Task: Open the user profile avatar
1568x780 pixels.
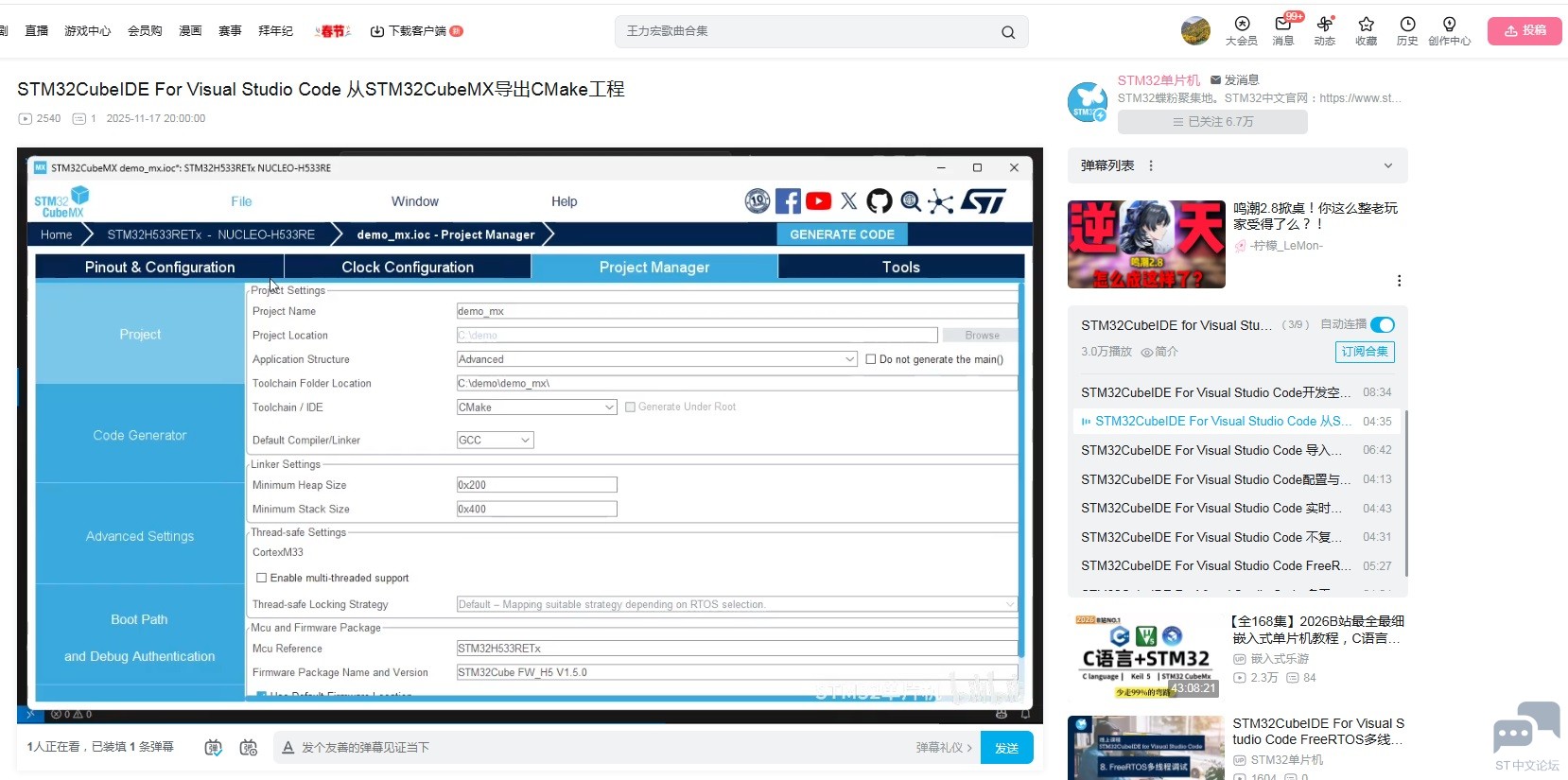Action: pos(1195,30)
